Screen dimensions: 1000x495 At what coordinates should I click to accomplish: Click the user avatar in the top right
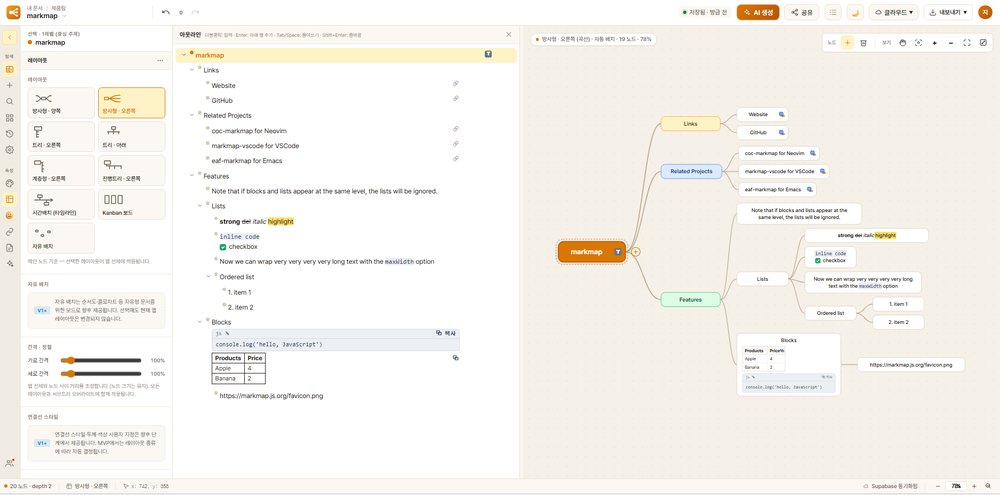[985, 12]
